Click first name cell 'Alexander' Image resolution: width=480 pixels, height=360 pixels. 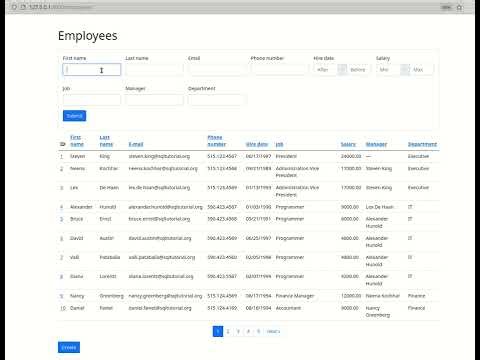pyautogui.click(x=81, y=207)
